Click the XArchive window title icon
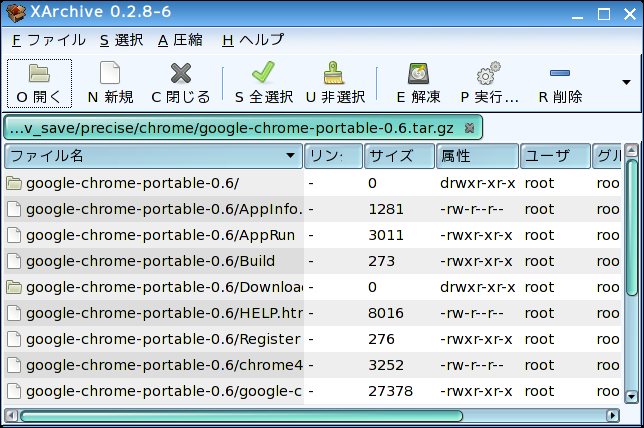The height and width of the screenshot is (428, 644). point(16,13)
